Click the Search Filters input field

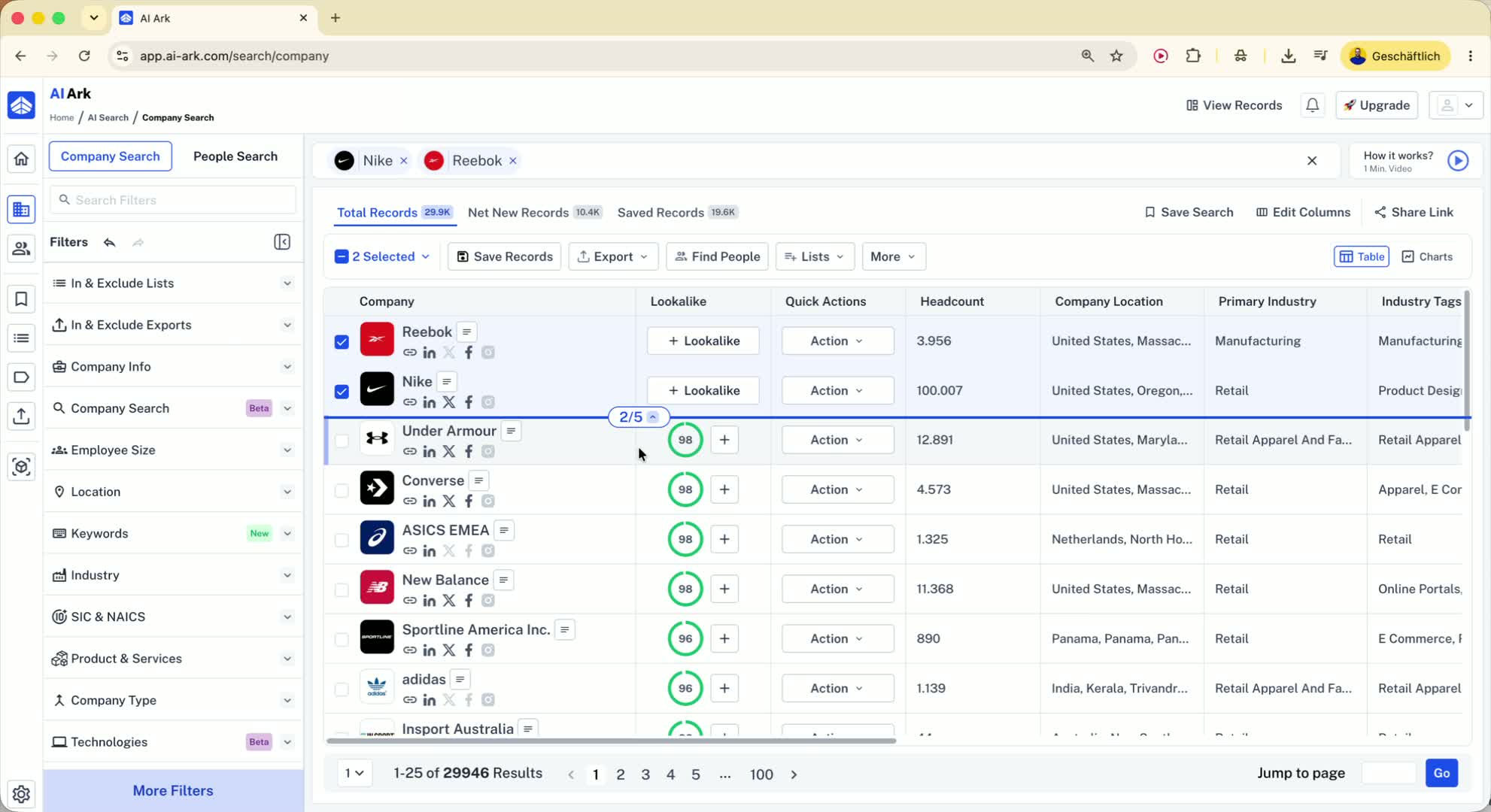pos(173,200)
